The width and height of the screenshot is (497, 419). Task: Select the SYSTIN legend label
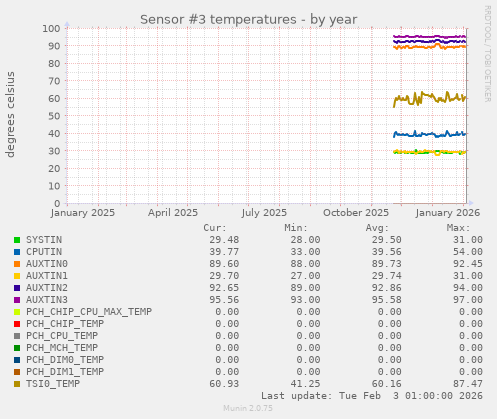44,240
